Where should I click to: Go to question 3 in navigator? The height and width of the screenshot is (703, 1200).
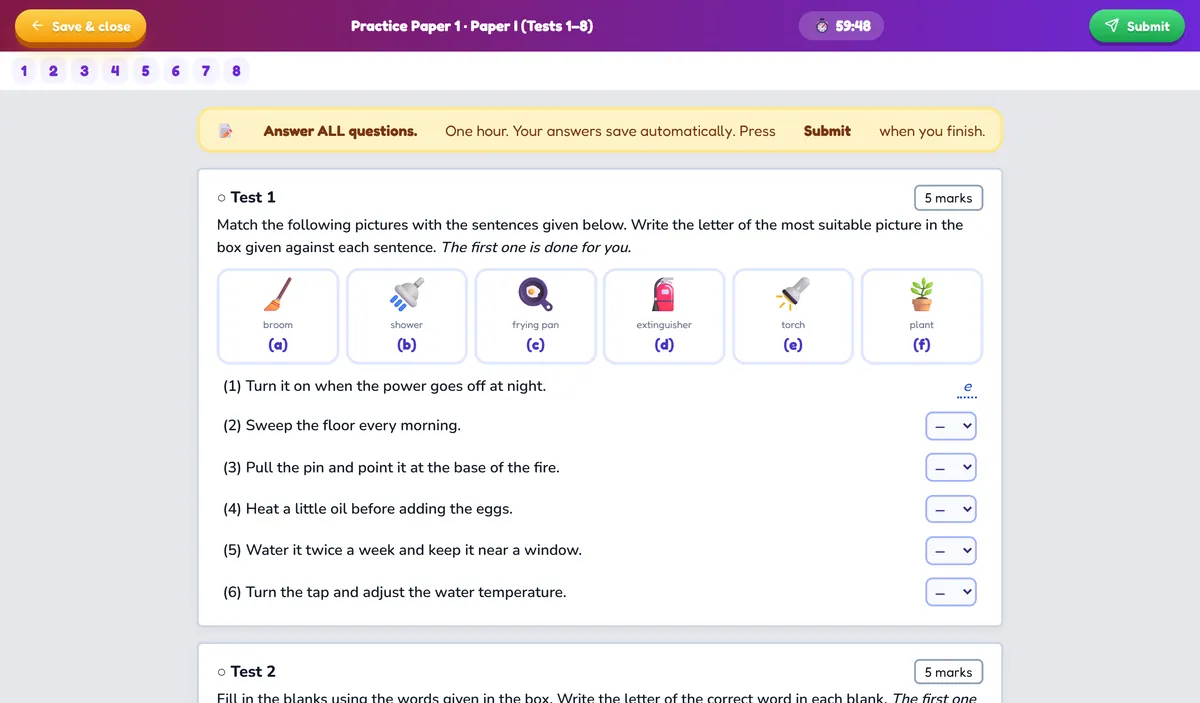84,71
